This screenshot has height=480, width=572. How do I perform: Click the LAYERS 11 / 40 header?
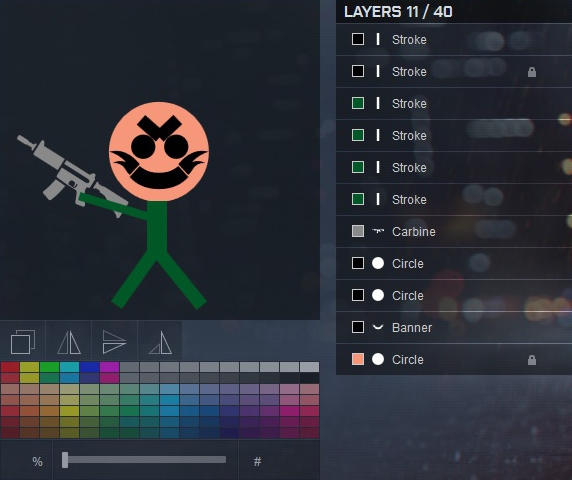(x=398, y=12)
